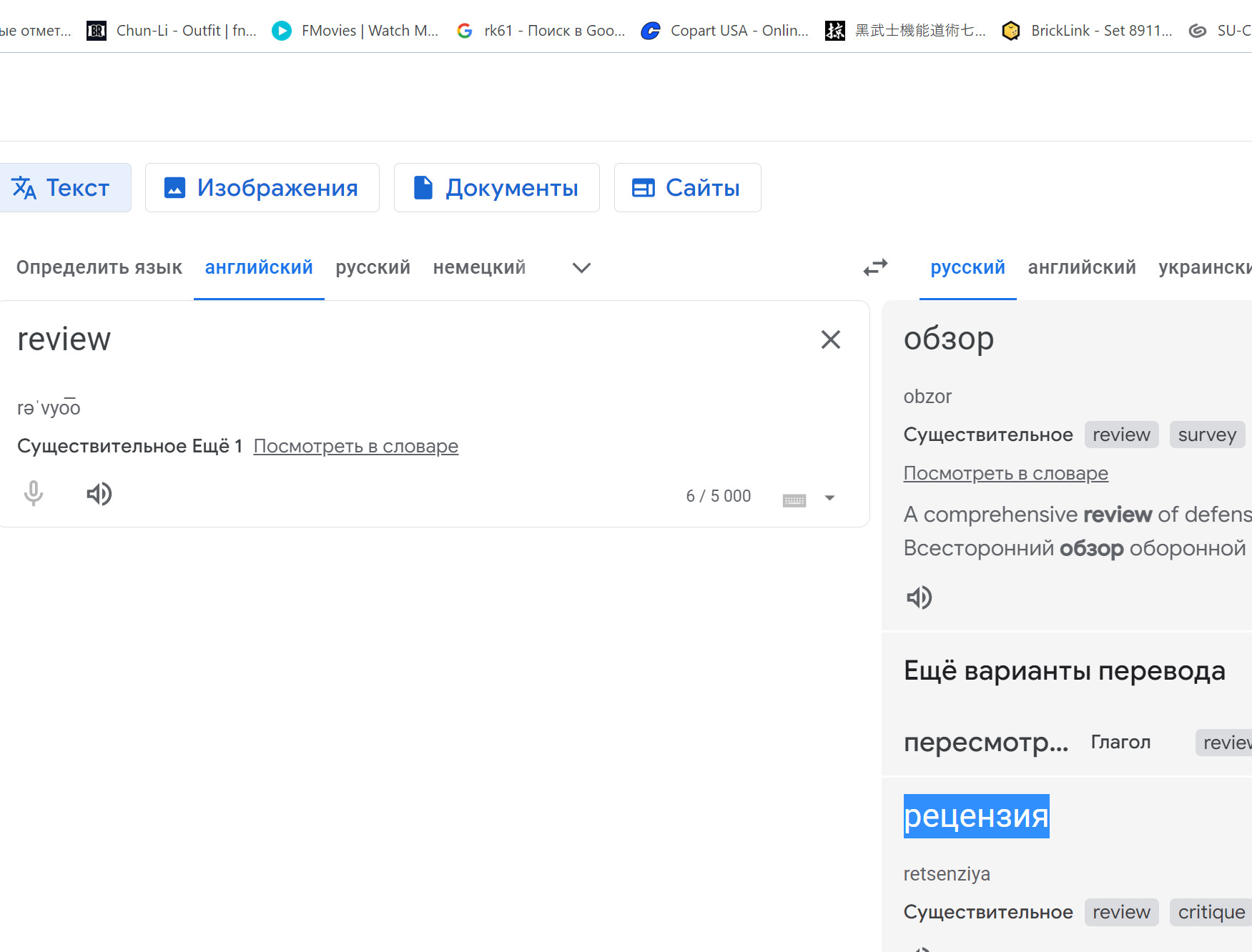This screenshot has width=1252, height=952.
Task: Switch to the 'Изображения' translation mode
Action: click(x=262, y=188)
